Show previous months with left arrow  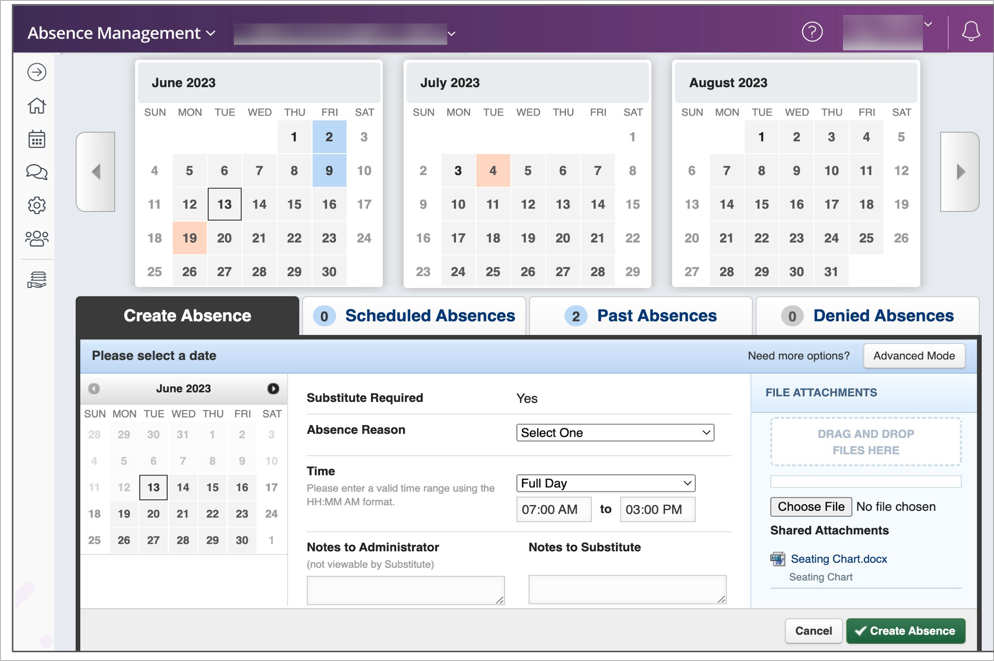[x=96, y=172]
